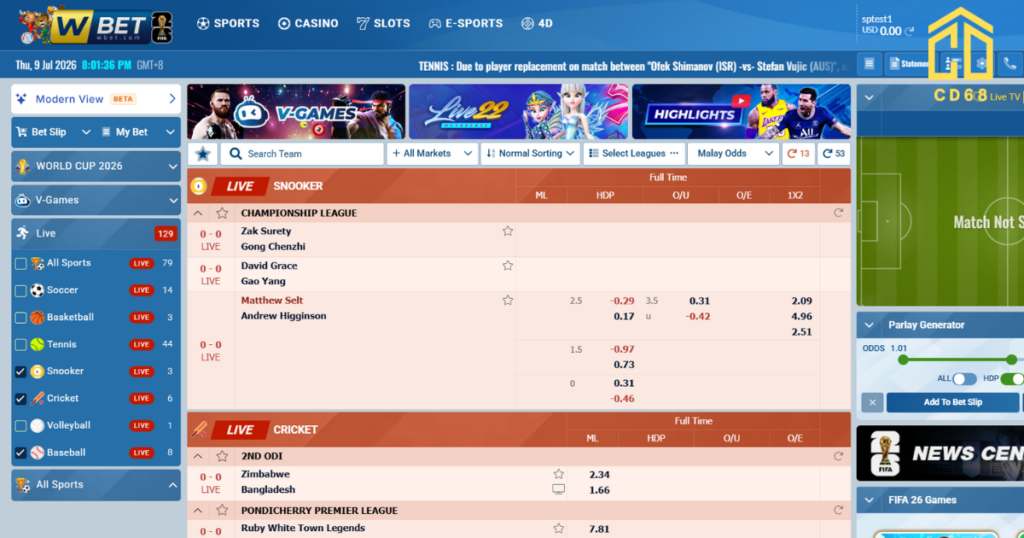The height and width of the screenshot is (538, 1024).
Task: Refresh the Pondicherry Premier League odds
Action: click(x=838, y=510)
